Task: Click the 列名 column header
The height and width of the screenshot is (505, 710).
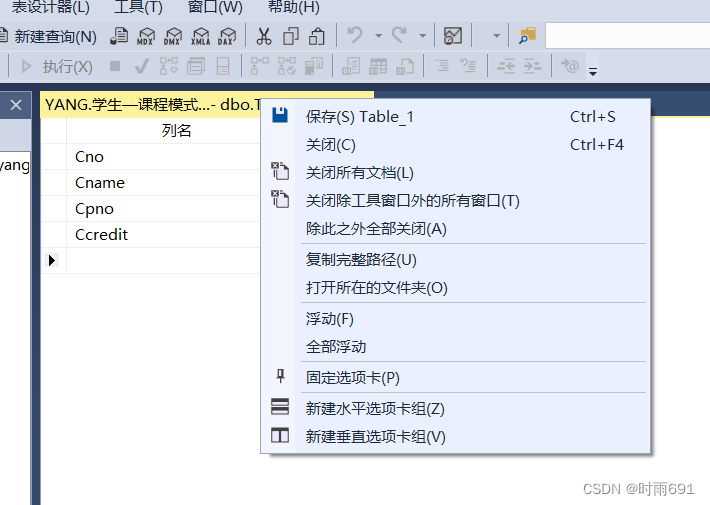Action: pos(177,131)
